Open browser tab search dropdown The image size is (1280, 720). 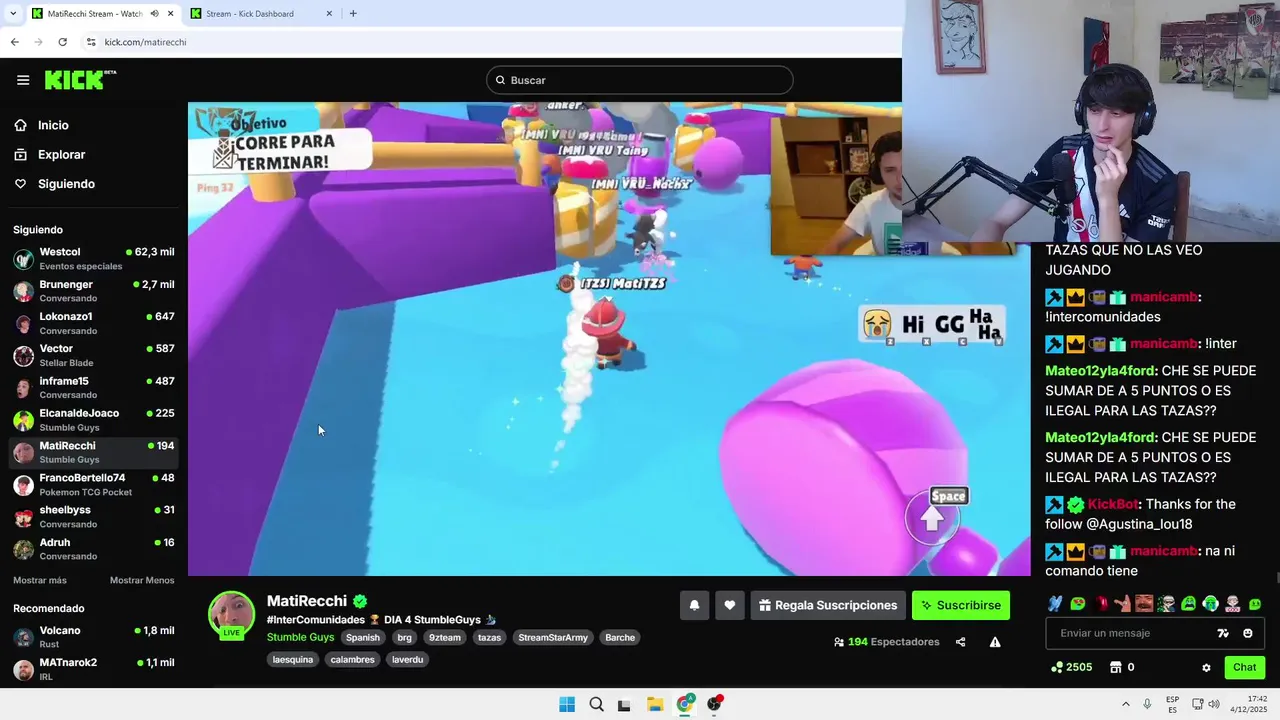click(13, 14)
